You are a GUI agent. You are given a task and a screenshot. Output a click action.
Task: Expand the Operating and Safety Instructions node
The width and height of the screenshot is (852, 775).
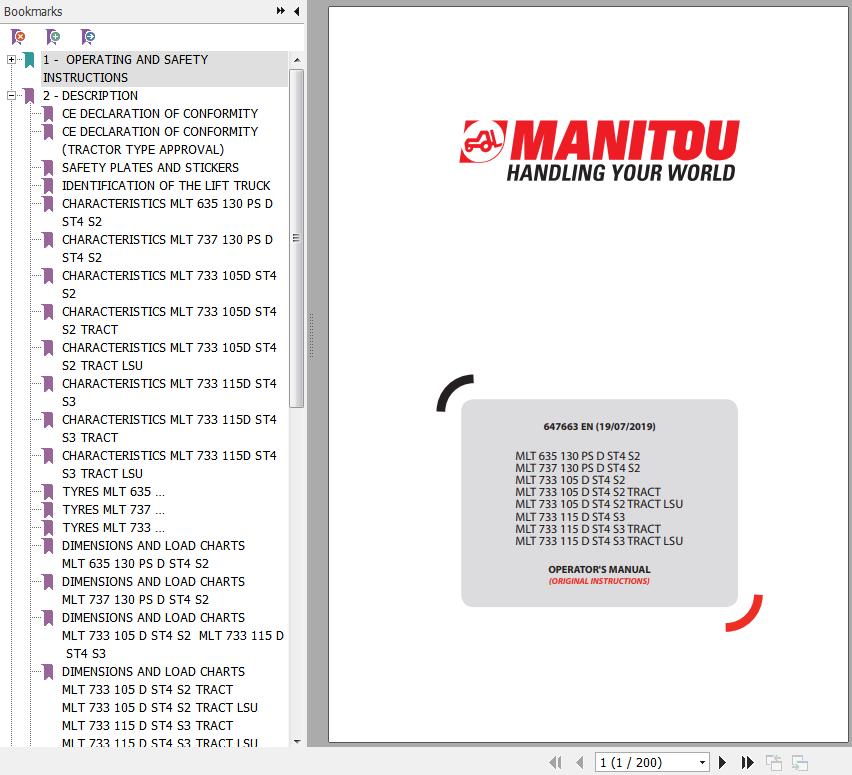pyautogui.click(x=11, y=59)
